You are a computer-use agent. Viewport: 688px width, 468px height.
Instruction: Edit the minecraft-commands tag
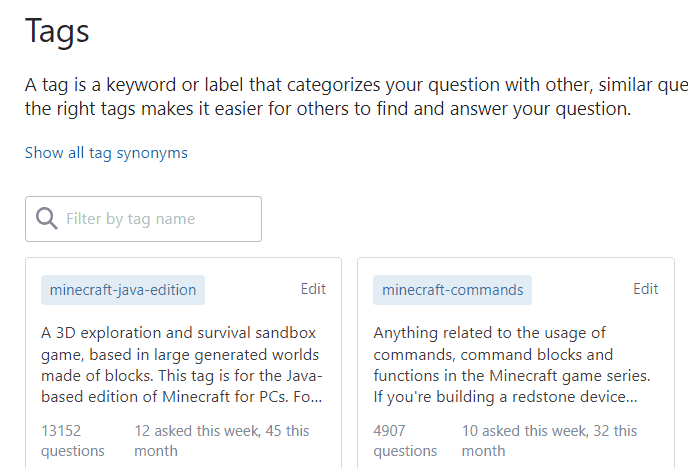click(x=645, y=289)
